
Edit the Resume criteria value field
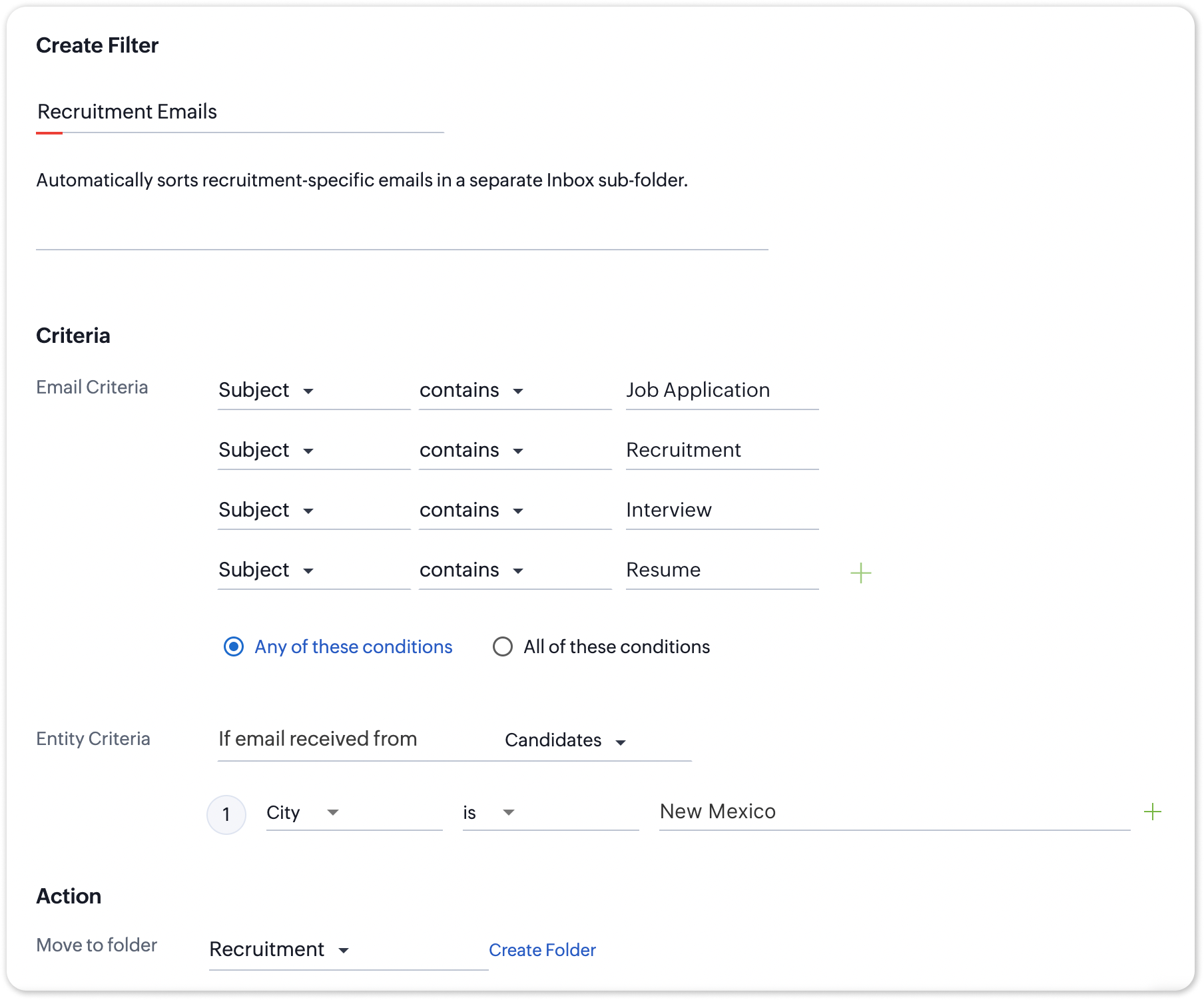722,570
